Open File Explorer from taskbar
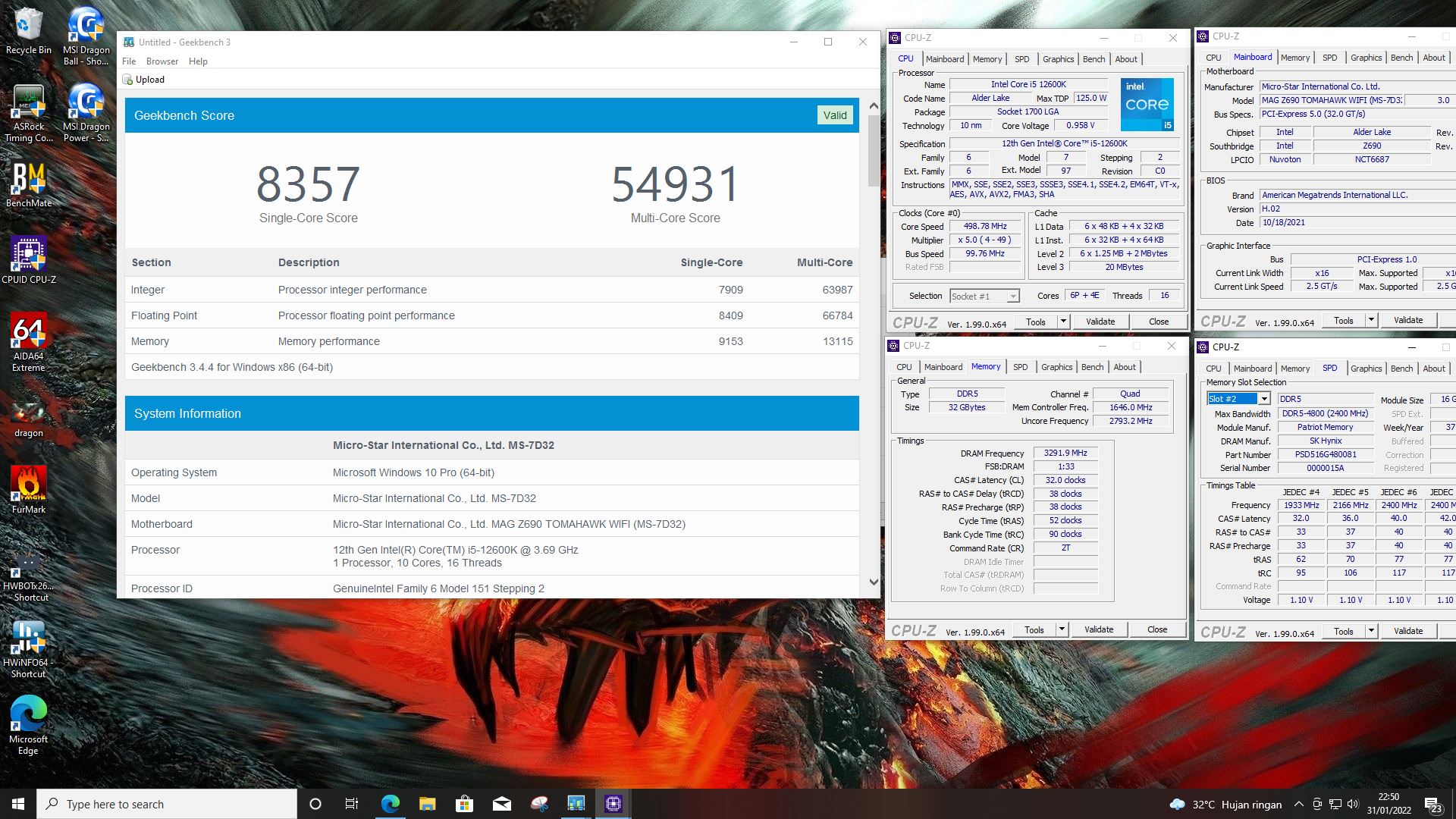 coord(427,804)
